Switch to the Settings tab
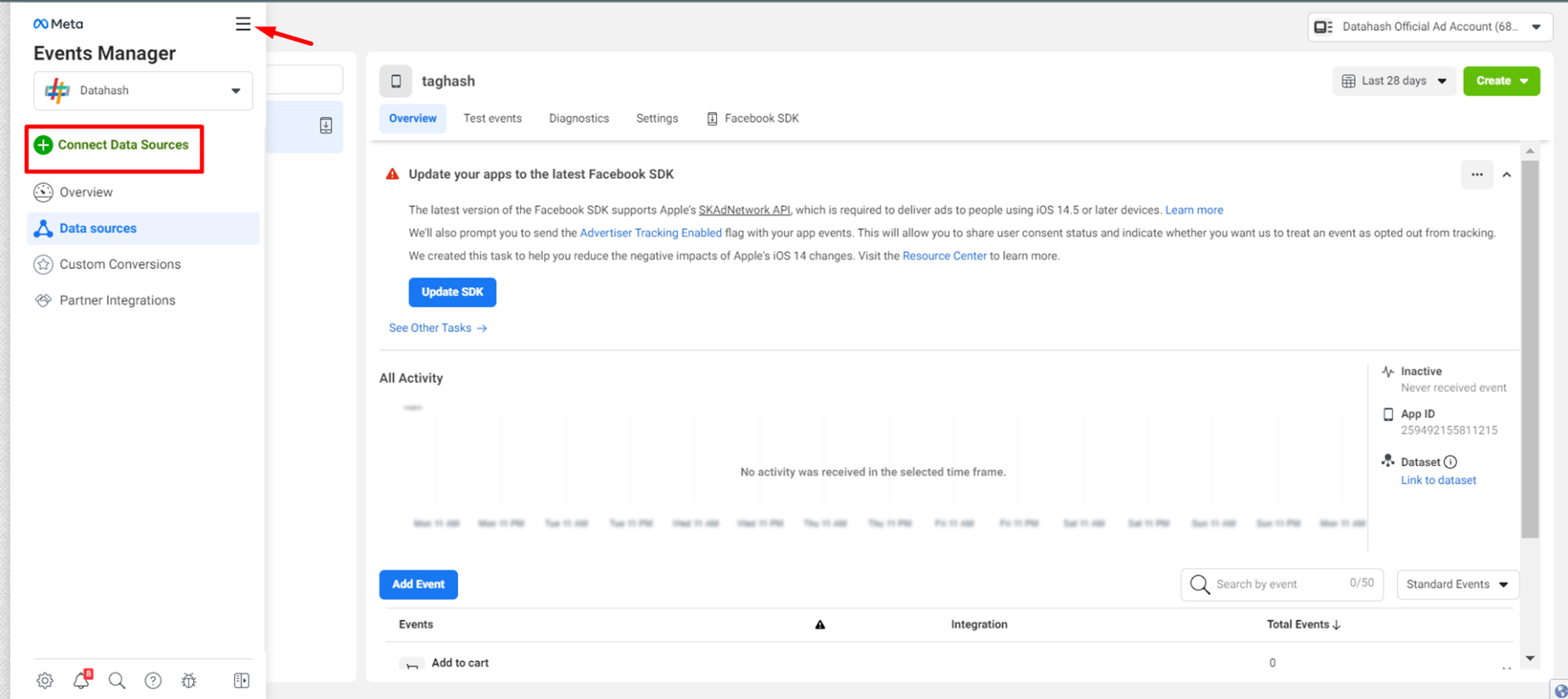 point(657,119)
